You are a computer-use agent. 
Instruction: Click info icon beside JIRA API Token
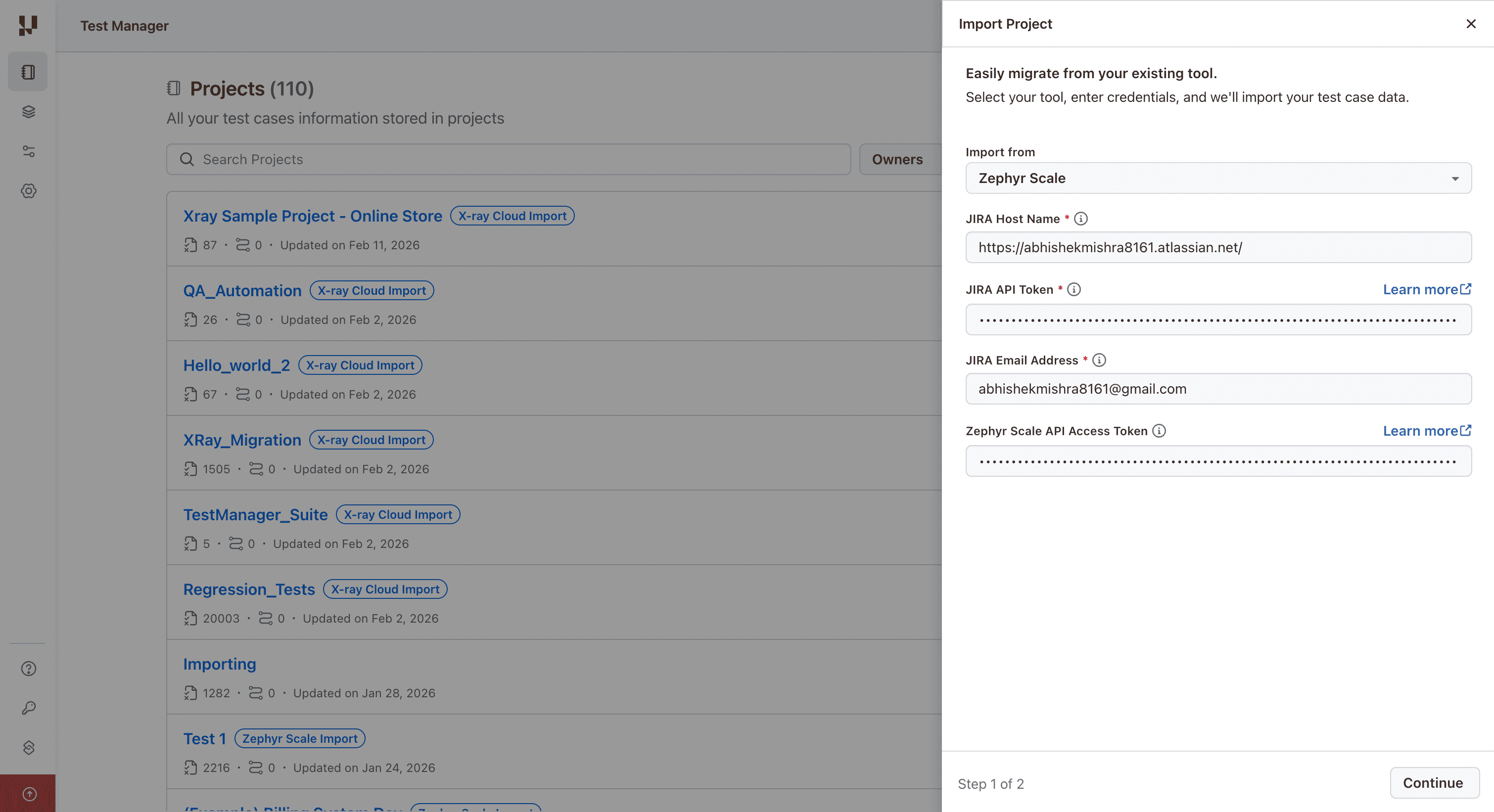(x=1074, y=289)
